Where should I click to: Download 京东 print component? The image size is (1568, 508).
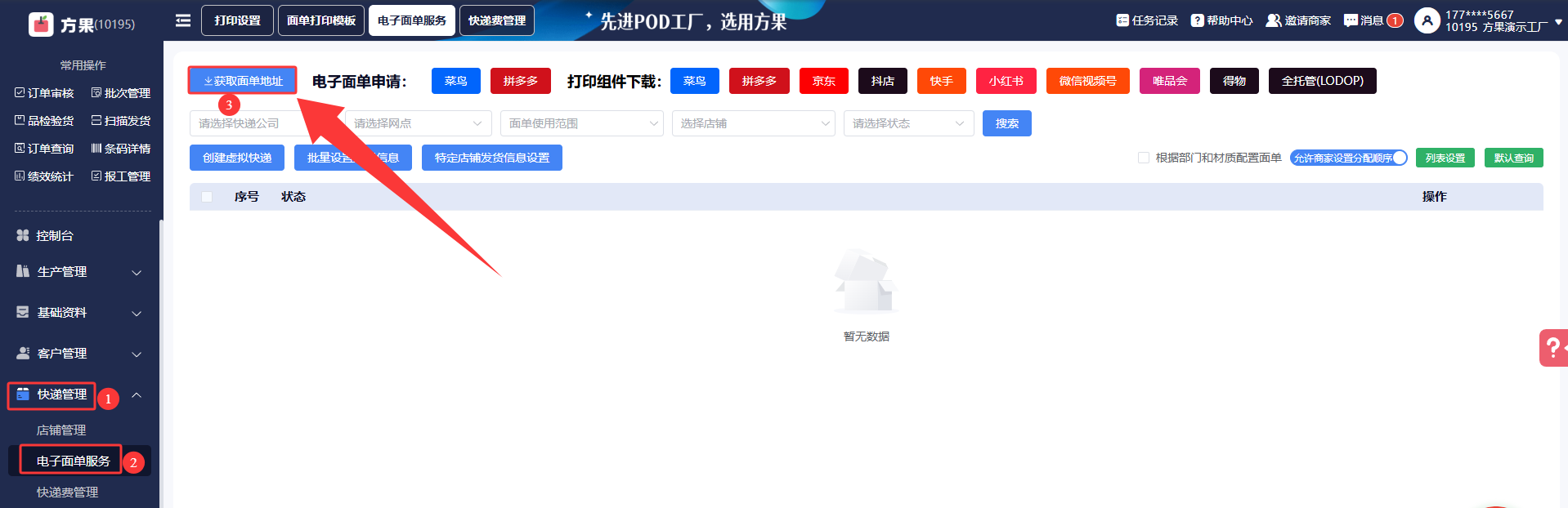point(824,81)
